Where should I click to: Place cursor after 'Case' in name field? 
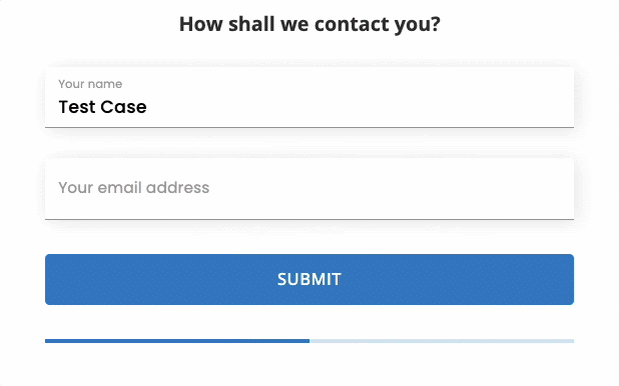point(148,107)
